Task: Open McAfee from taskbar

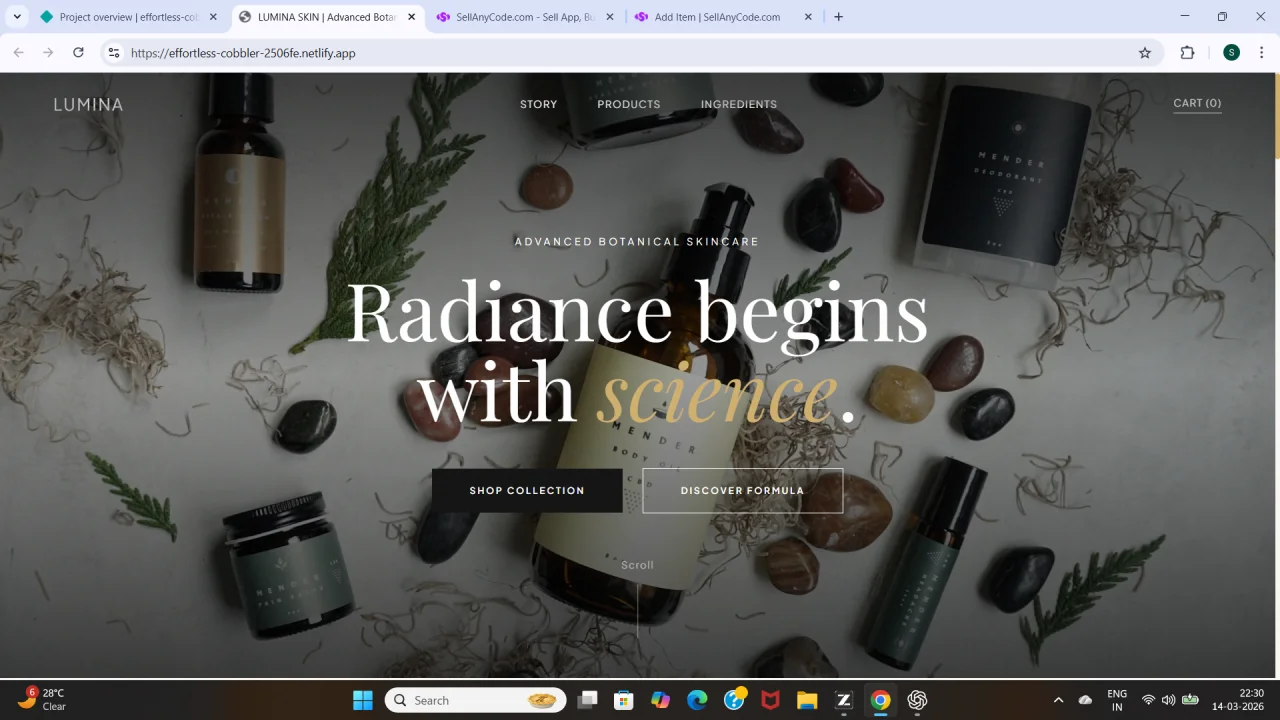Action: pyautogui.click(x=770, y=700)
